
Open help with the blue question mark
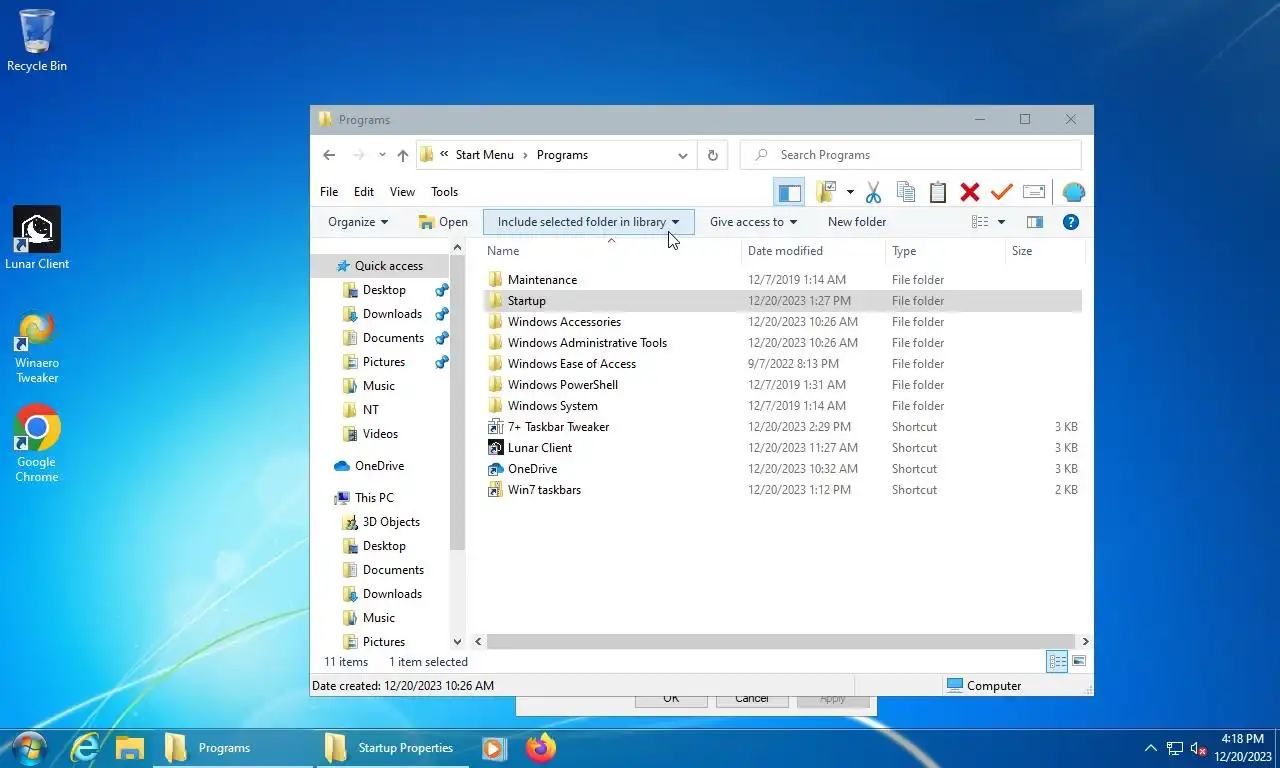tap(1071, 222)
